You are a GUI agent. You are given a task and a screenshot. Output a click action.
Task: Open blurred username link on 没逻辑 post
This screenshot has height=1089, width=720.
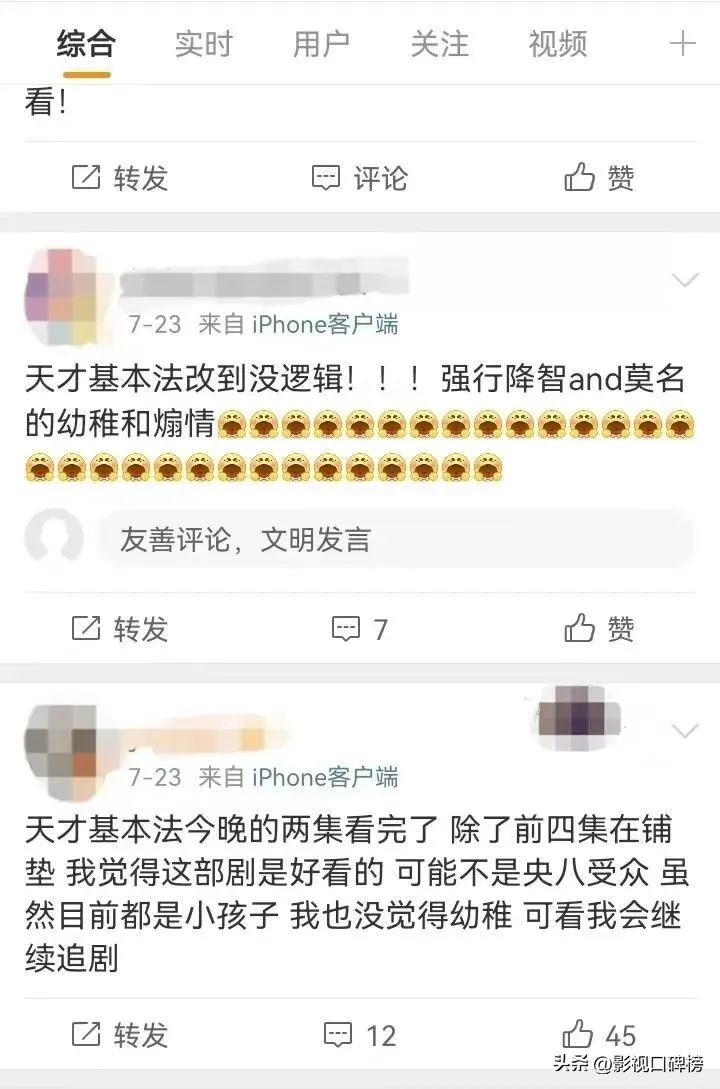pyautogui.click(x=264, y=283)
